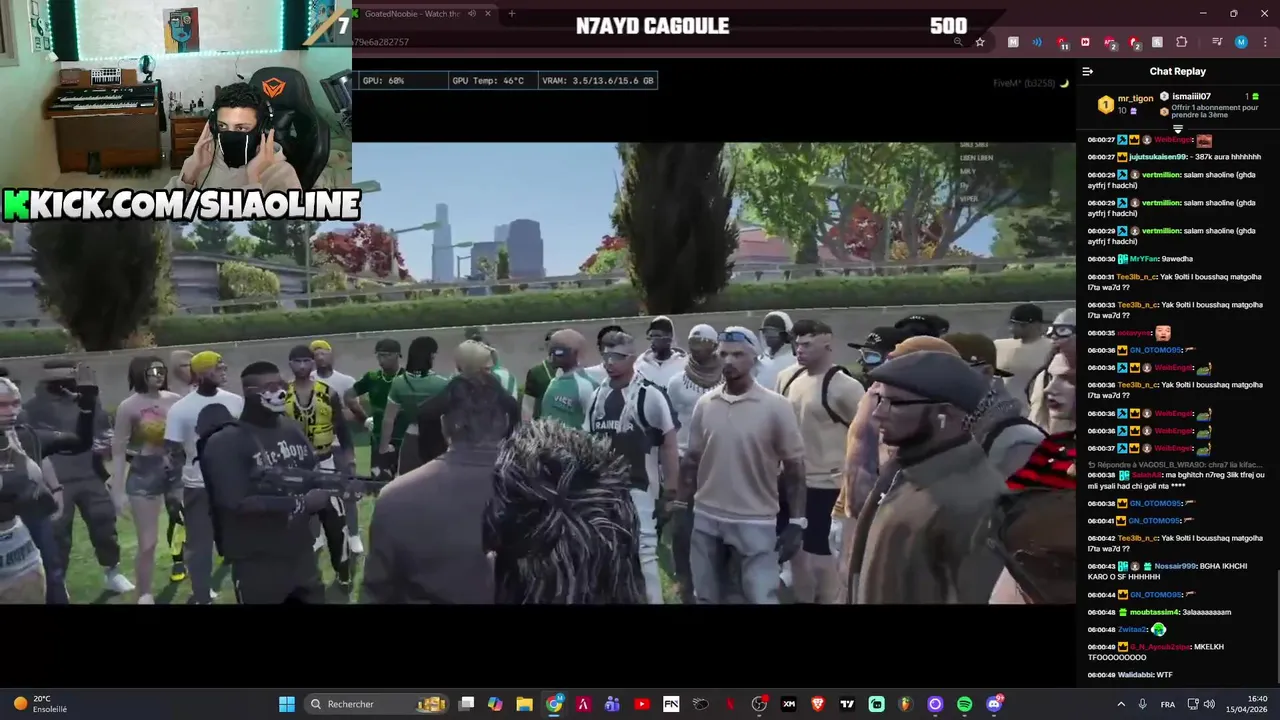Screen dimensions: 1280x720
Task: Click the streamer webcam overlay
Action: tap(176, 95)
